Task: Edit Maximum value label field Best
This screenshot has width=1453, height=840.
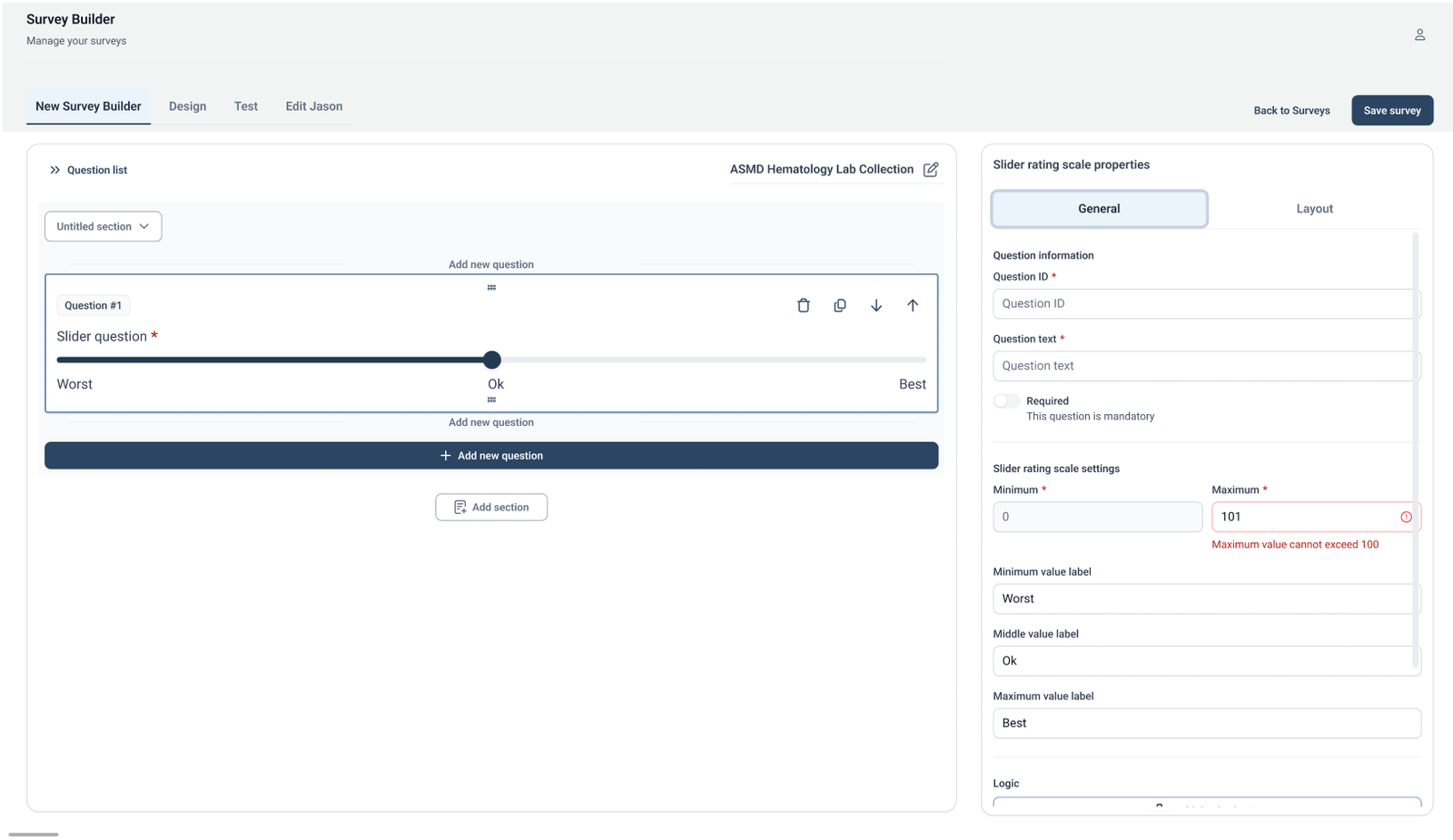Action: pos(1207,723)
